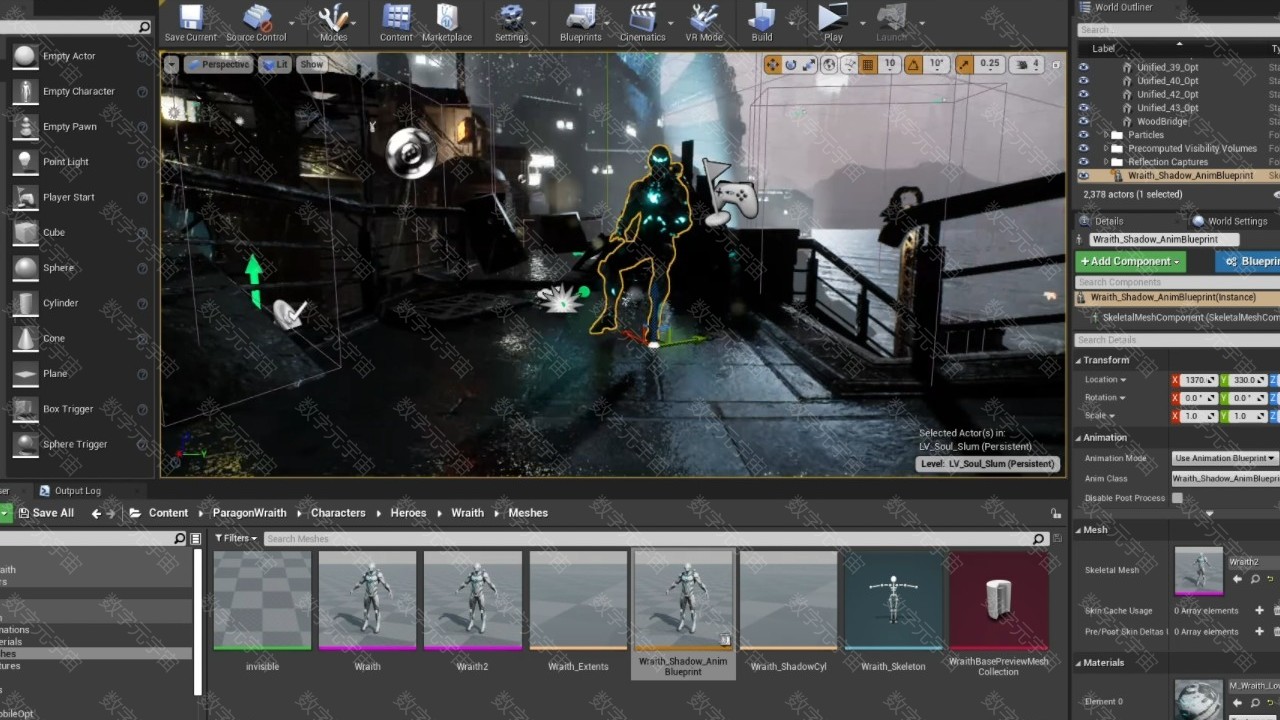The width and height of the screenshot is (1280, 720).
Task: Click Heroes in breadcrumb path
Action: click(x=408, y=513)
